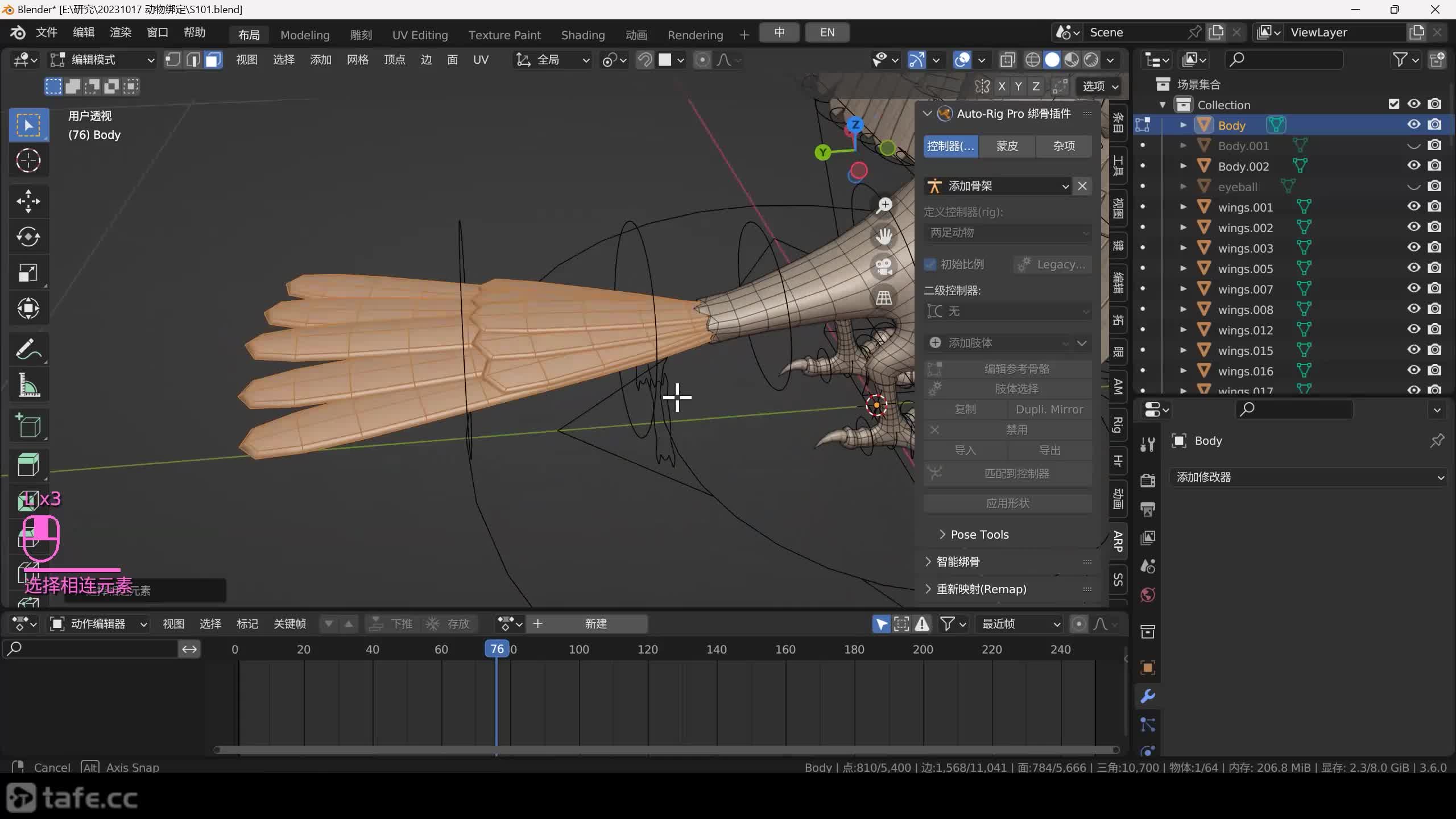
Task: Open the Modifiers wrench properties tab
Action: click(x=1148, y=696)
